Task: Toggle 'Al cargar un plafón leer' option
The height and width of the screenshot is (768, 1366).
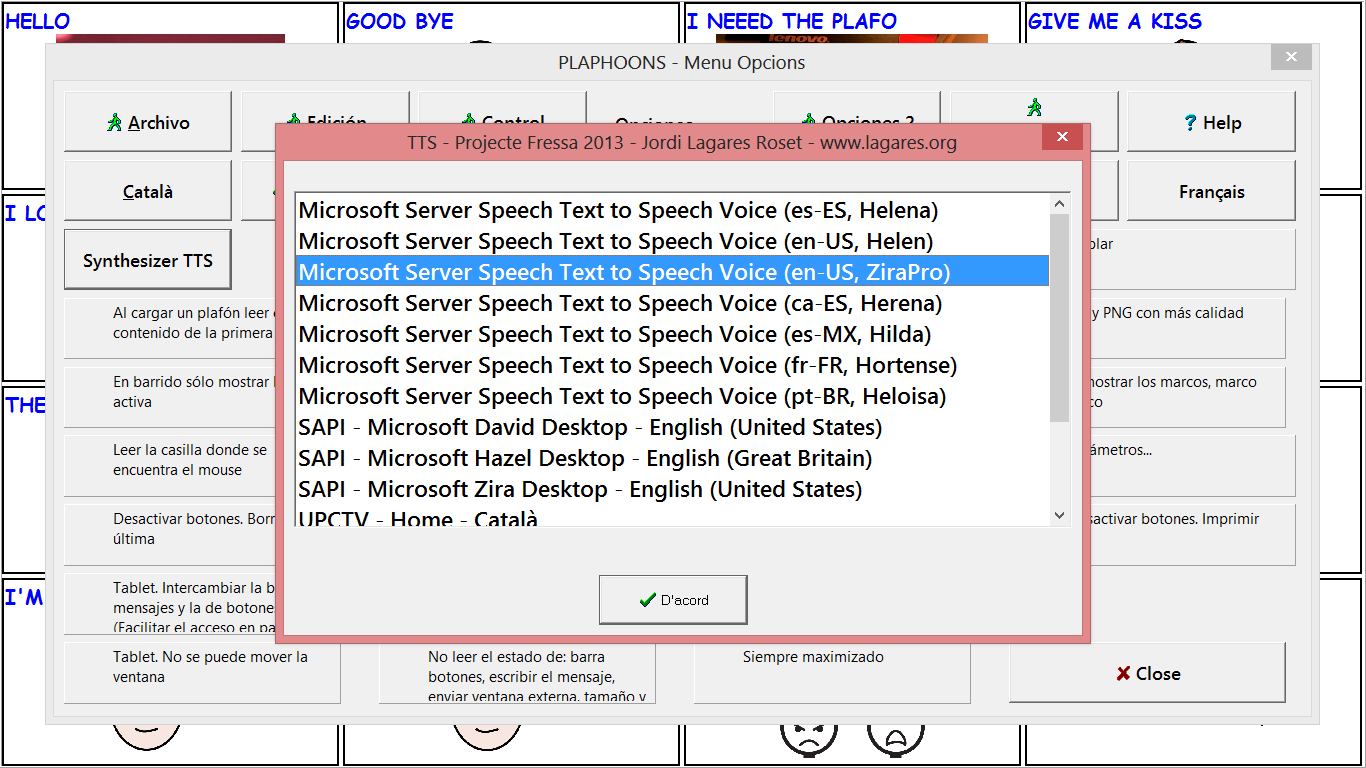Action: 170,327
